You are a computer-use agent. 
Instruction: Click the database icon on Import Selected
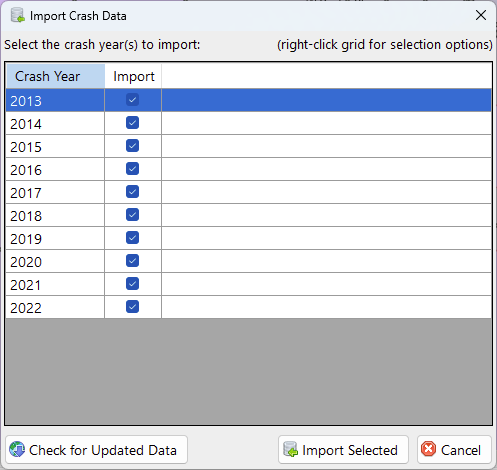pyautogui.click(x=290, y=449)
